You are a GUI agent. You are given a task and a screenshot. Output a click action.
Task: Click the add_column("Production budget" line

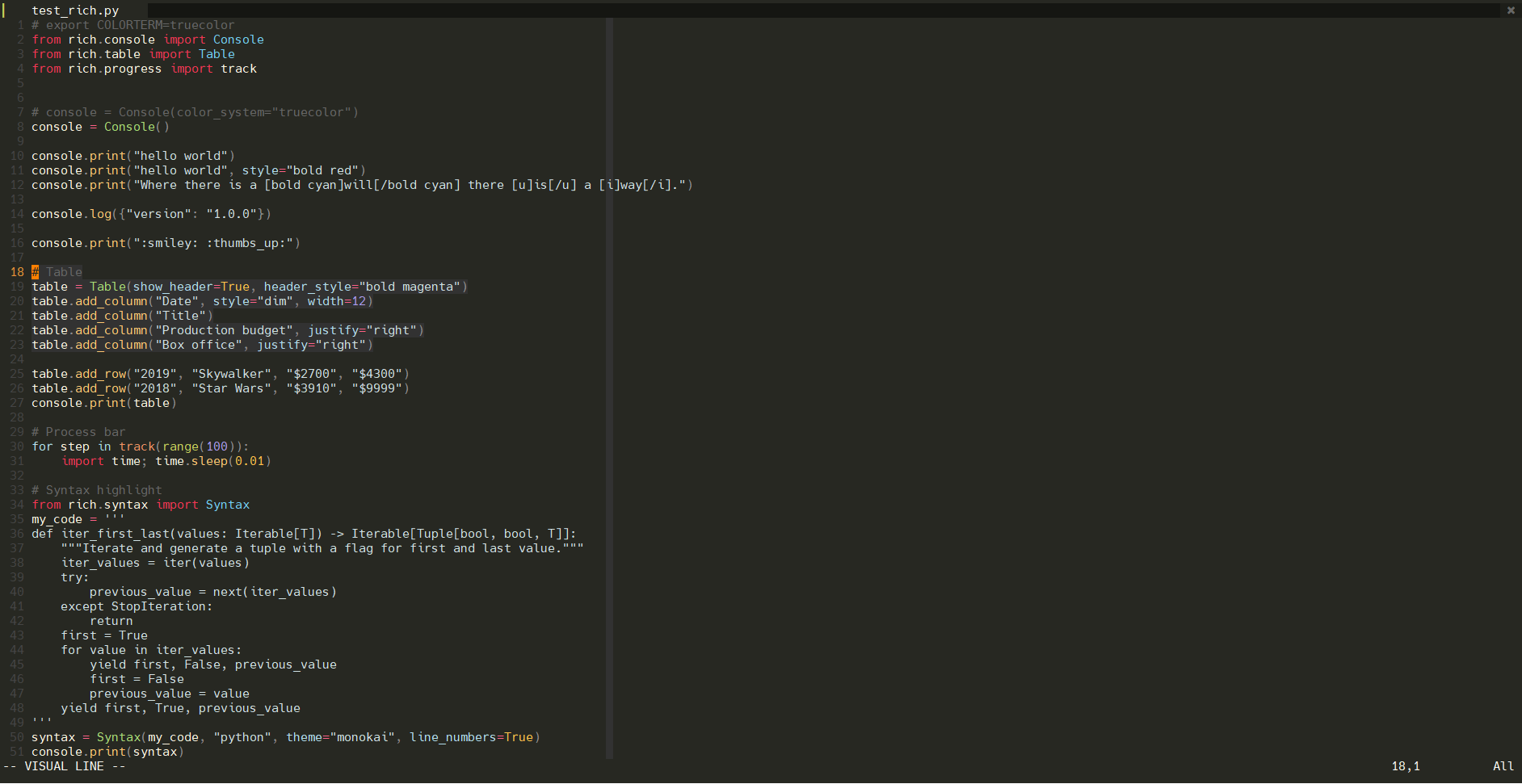tap(228, 330)
